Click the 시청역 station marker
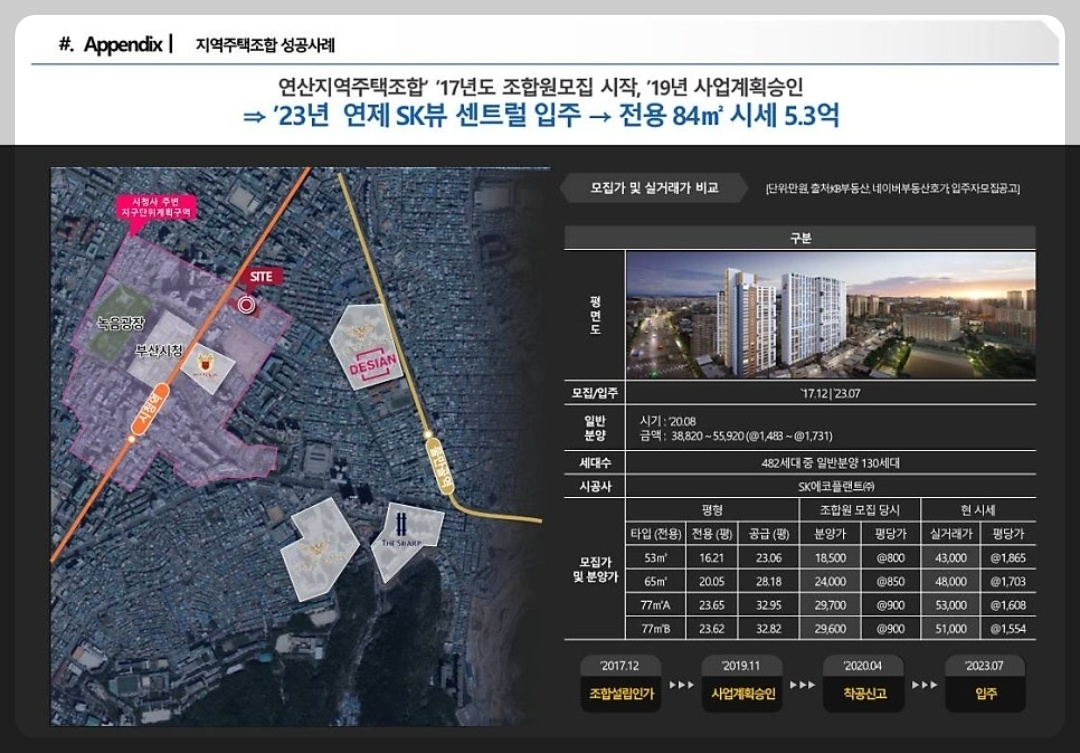 point(150,409)
